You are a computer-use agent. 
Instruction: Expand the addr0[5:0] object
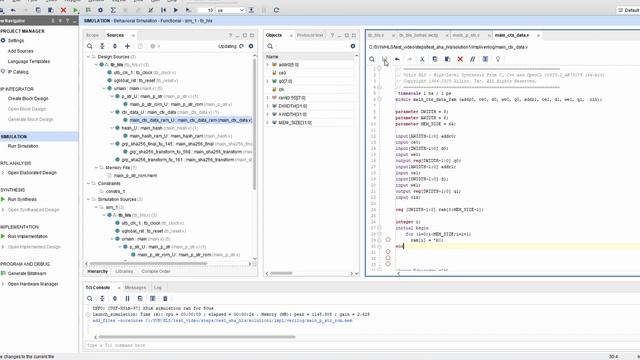[x=268, y=64]
